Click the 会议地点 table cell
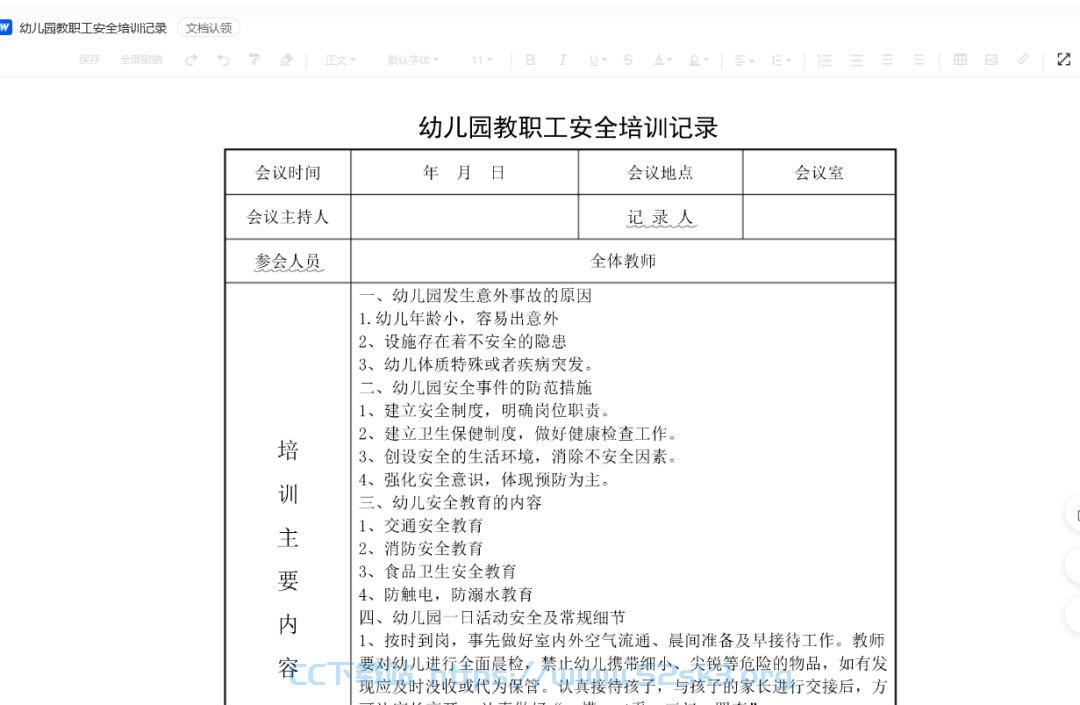1080x705 pixels. pyautogui.click(x=661, y=172)
